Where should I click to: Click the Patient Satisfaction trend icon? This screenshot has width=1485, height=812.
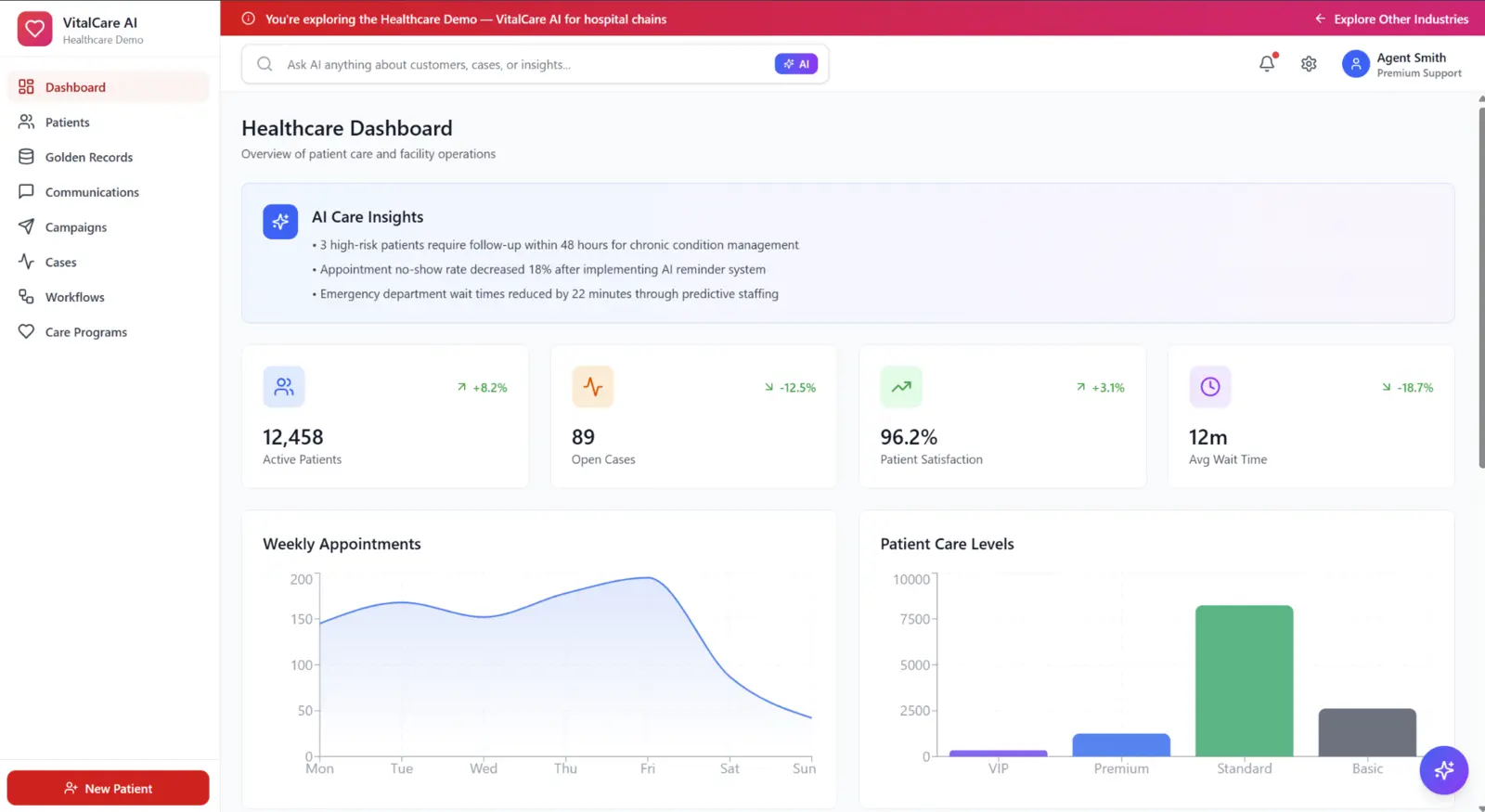[901, 387]
